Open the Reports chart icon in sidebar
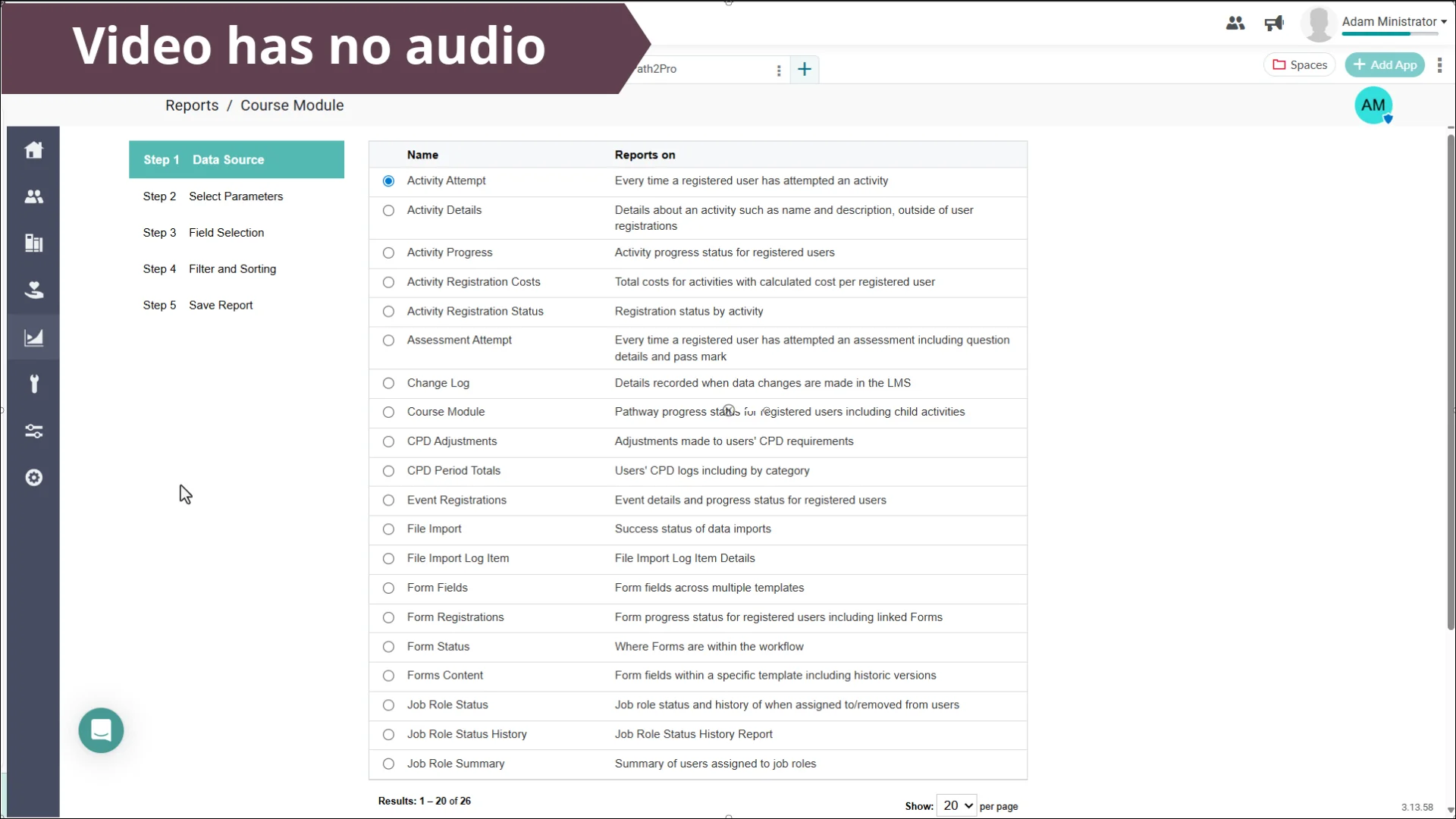Viewport: 1456px width, 819px height. tap(33, 337)
